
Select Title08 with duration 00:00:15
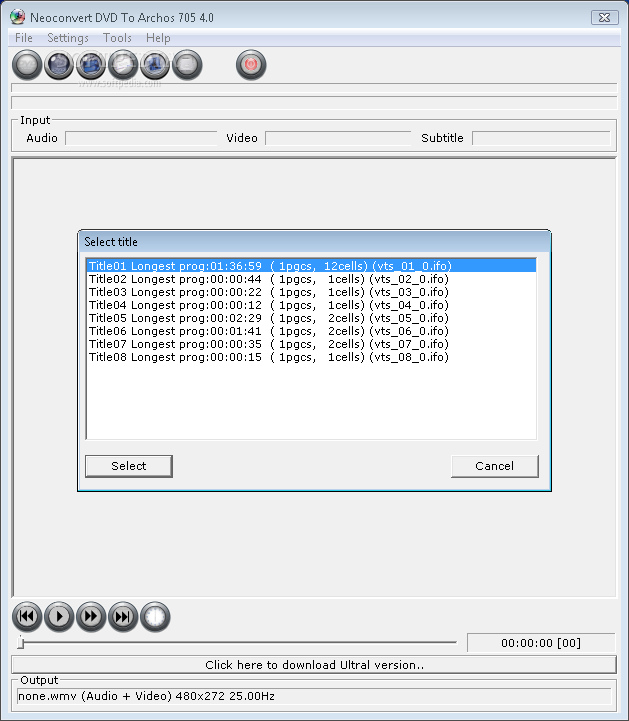click(311, 357)
